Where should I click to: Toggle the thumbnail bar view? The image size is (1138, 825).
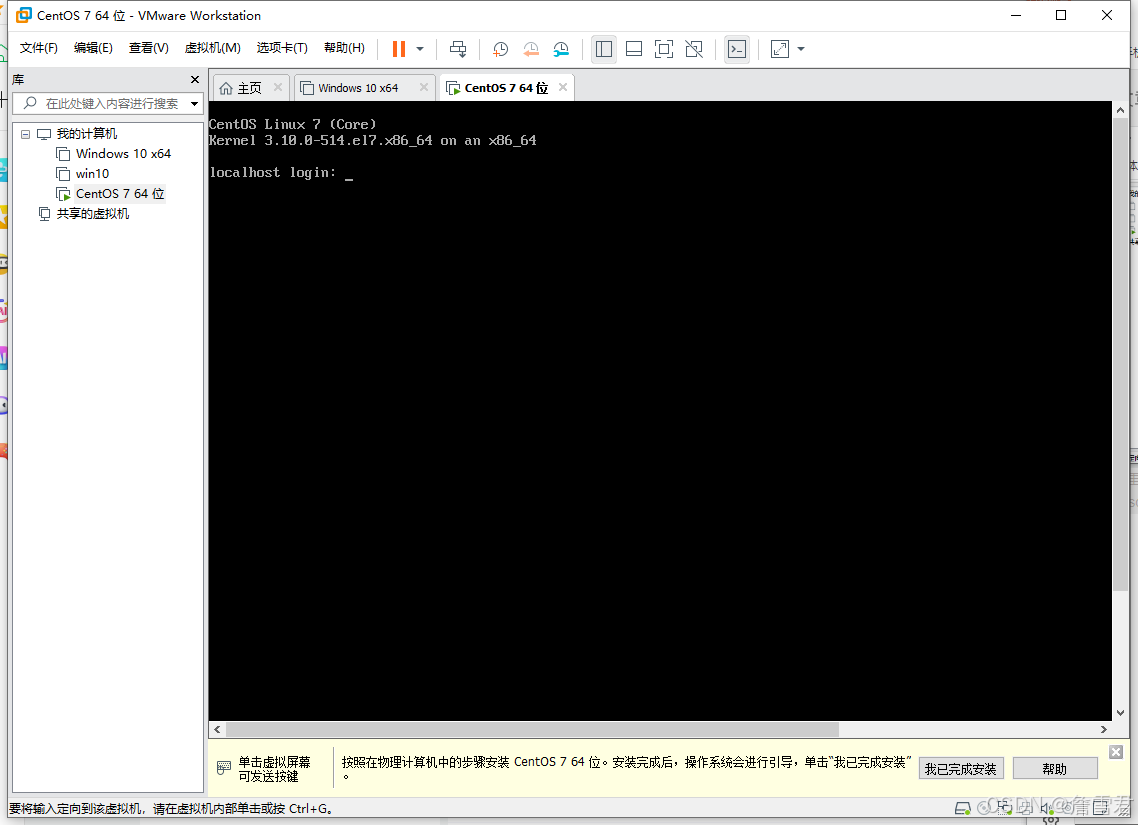[634, 49]
